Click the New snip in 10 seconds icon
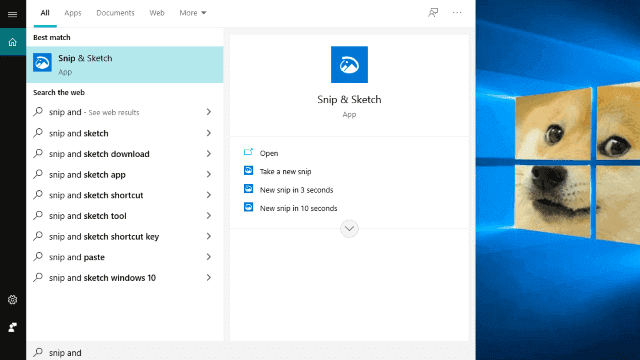The width and height of the screenshot is (640, 360). click(249, 207)
